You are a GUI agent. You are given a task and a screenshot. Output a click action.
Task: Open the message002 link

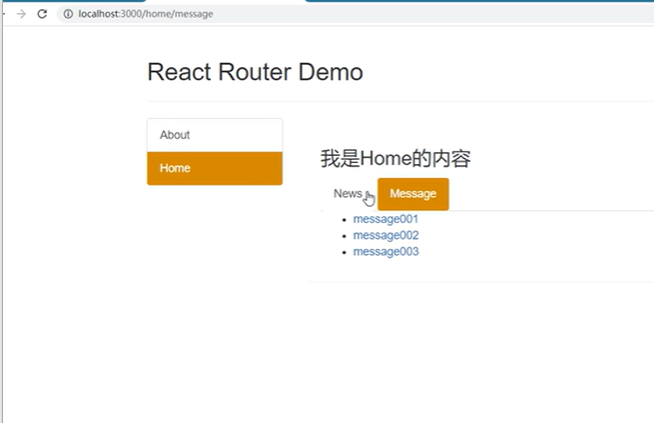pos(386,235)
